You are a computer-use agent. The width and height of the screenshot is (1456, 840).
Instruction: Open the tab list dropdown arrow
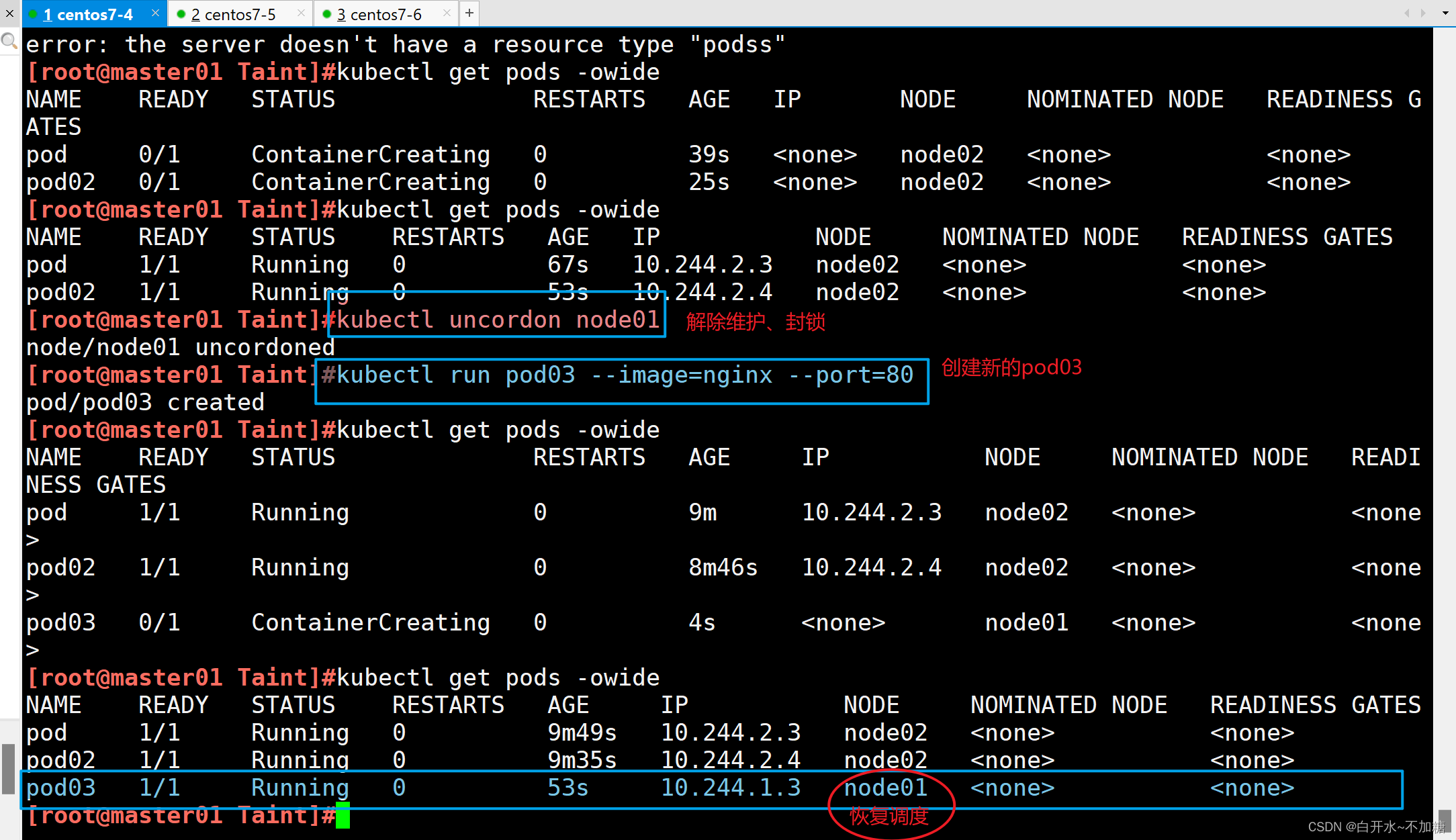1445,13
